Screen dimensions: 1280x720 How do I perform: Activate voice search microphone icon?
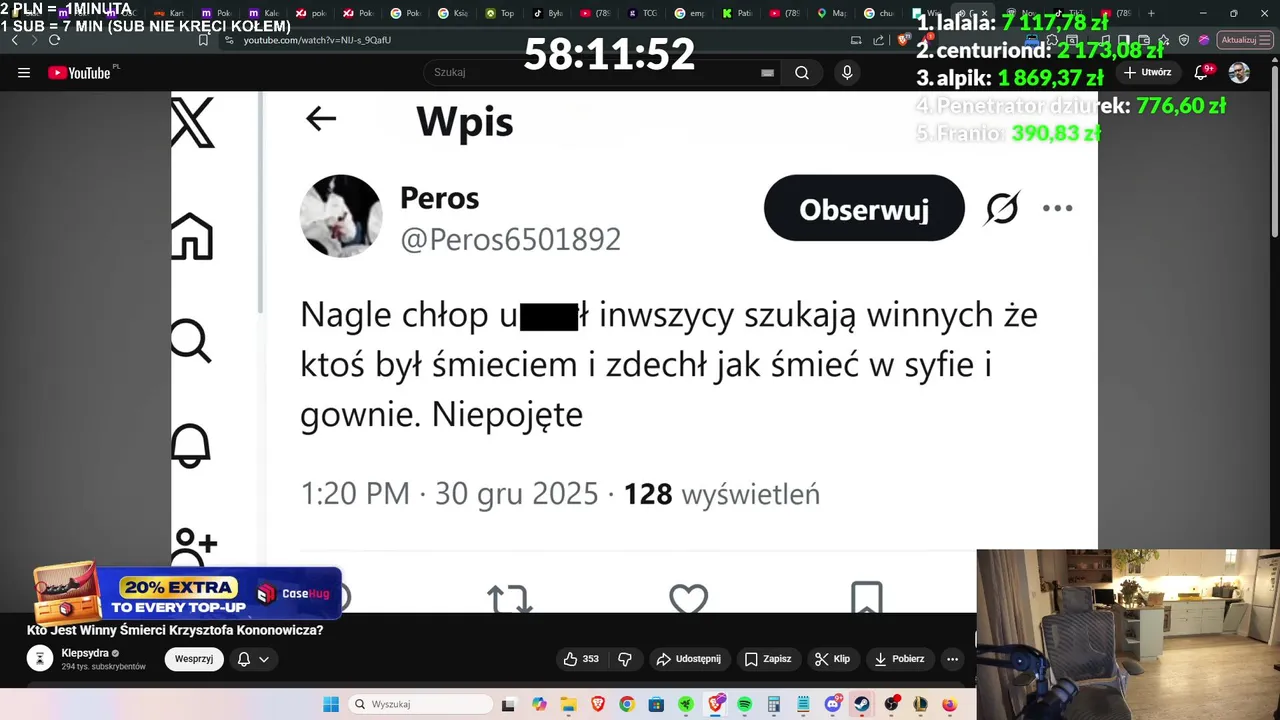[847, 72]
